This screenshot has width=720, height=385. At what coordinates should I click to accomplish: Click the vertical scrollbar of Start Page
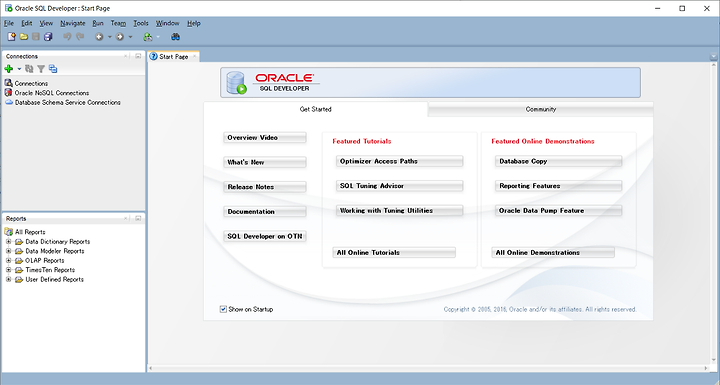[713, 212]
